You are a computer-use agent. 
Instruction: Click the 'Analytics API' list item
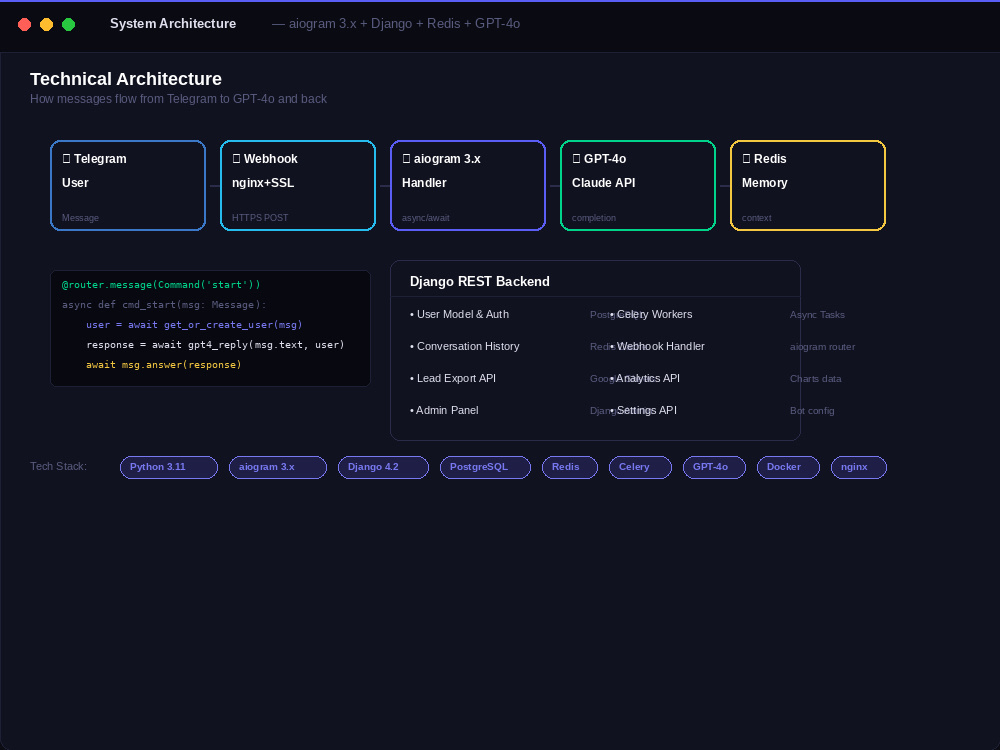pyautogui.click(x=645, y=378)
